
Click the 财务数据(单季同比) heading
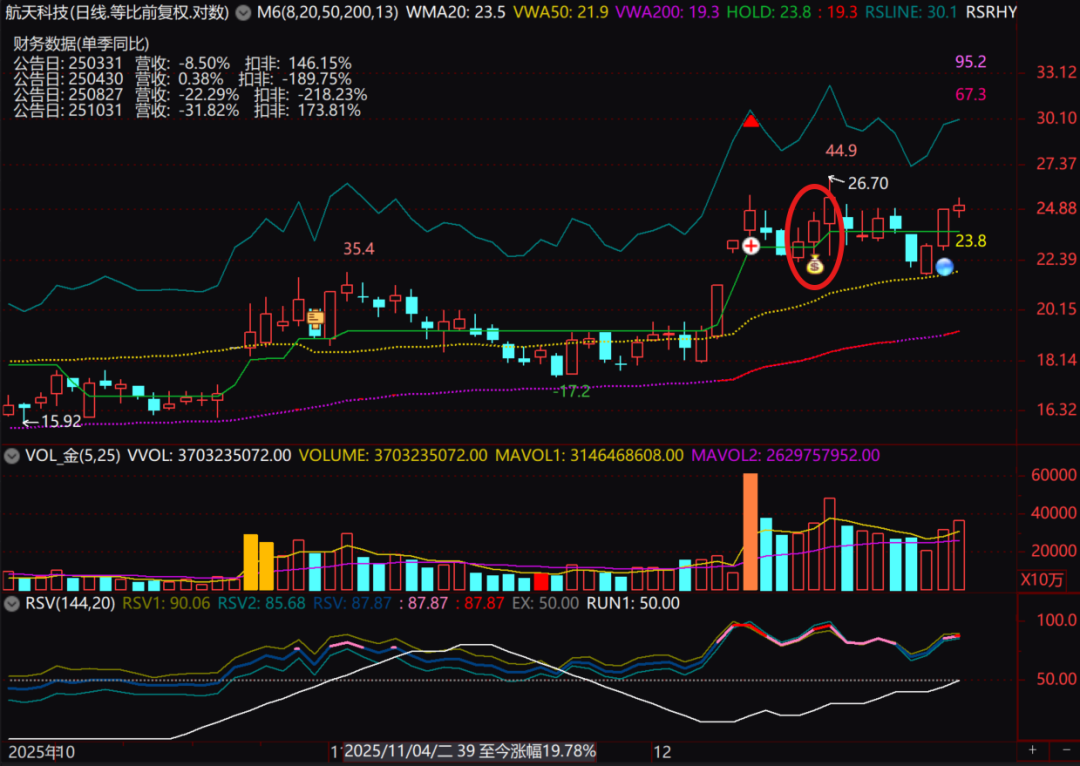[81, 44]
